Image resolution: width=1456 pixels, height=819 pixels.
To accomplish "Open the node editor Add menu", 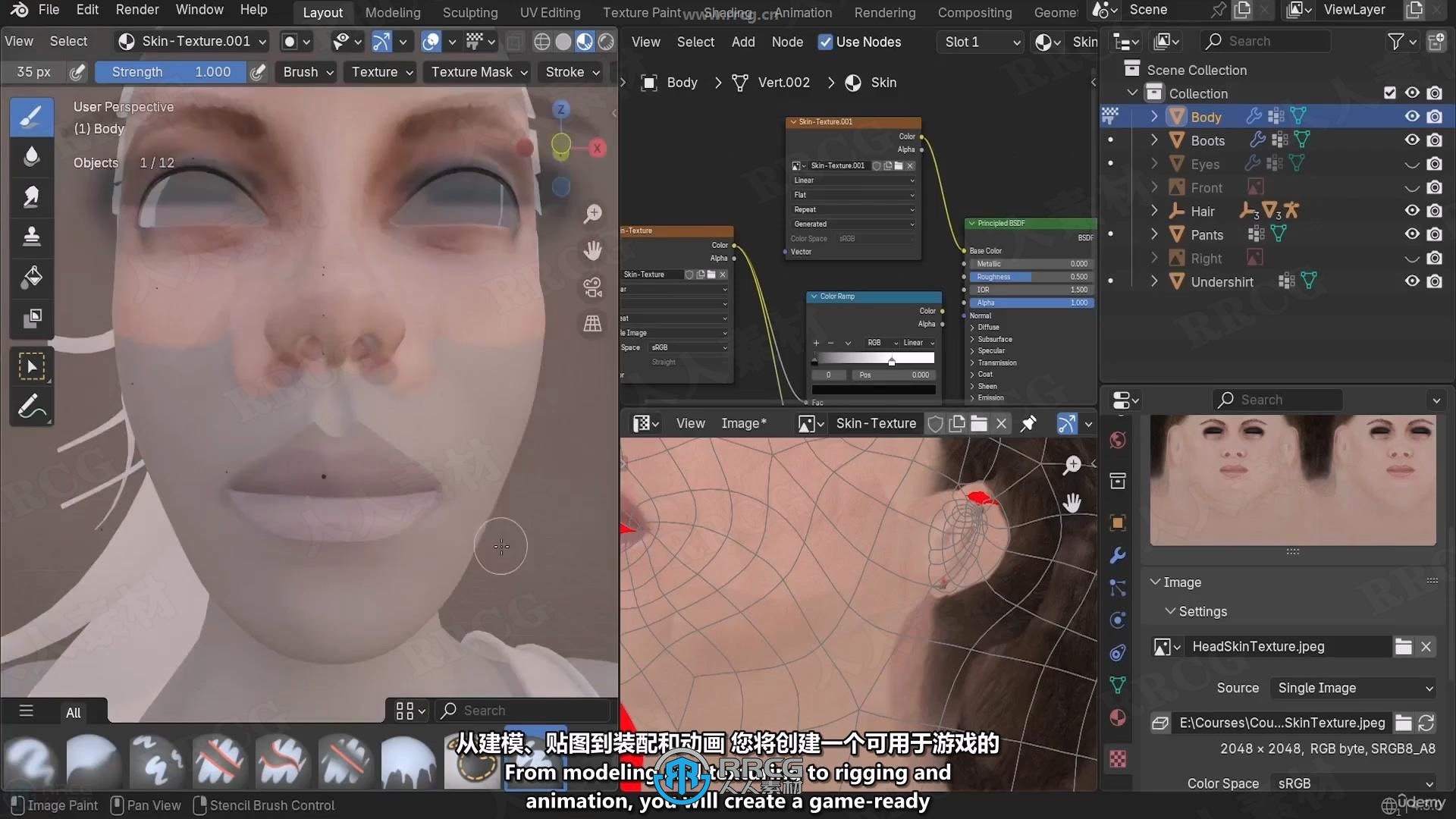I will (743, 42).
